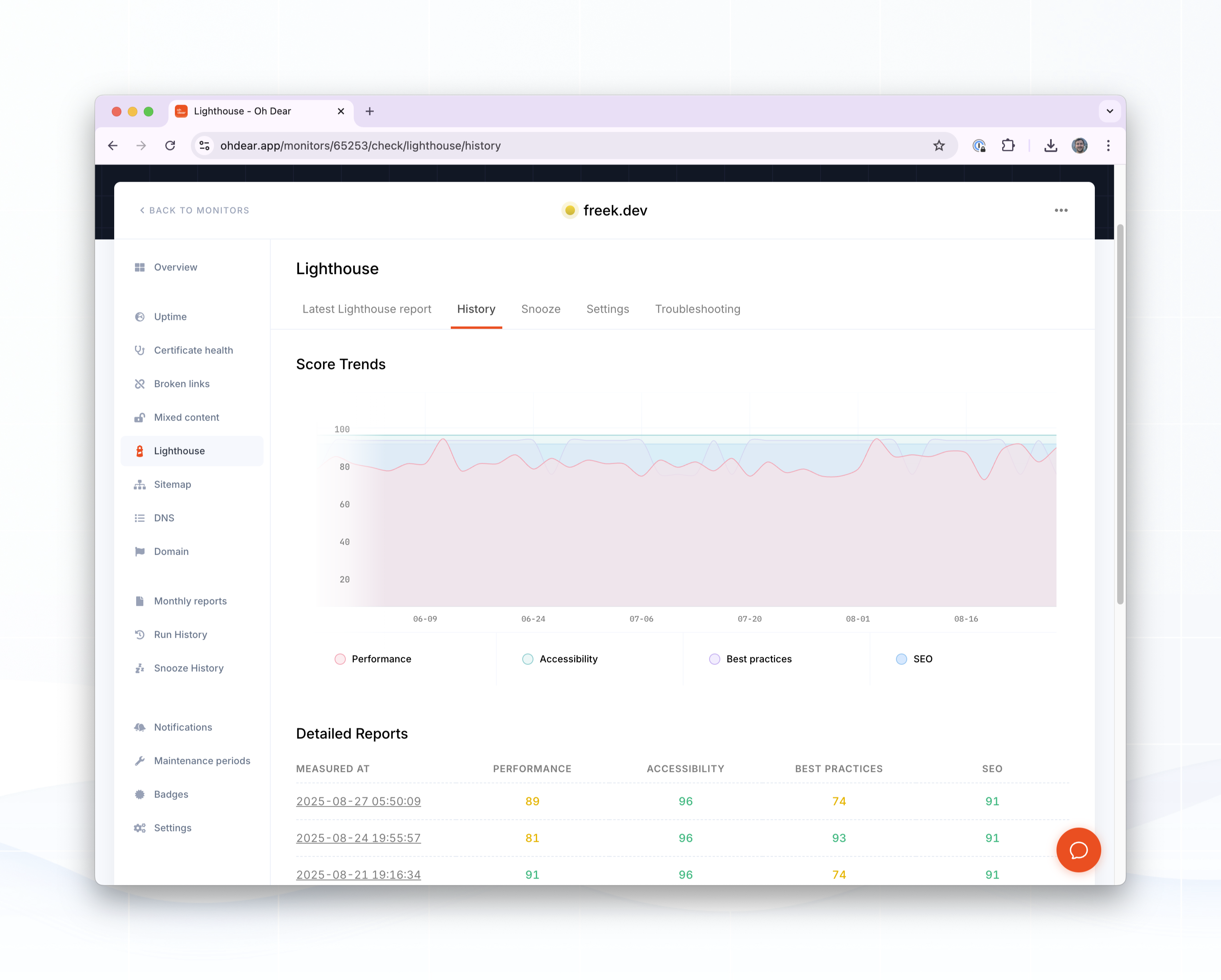Toggle Best practices series in legend
Viewport: 1221px width, 980px height.
pyautogui.click(x=758, y=659)
